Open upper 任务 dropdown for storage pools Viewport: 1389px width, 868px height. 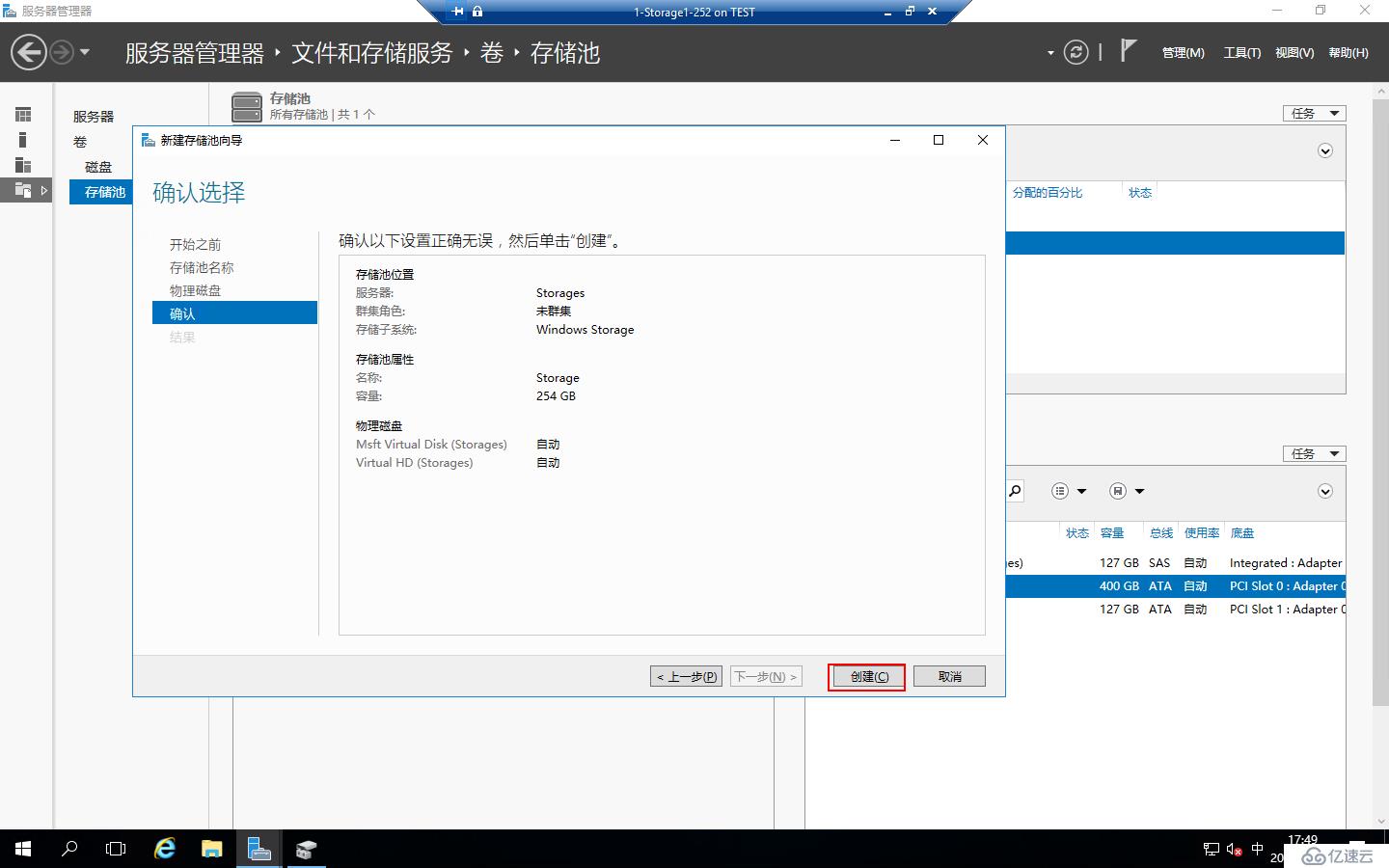click(1314, 113)
